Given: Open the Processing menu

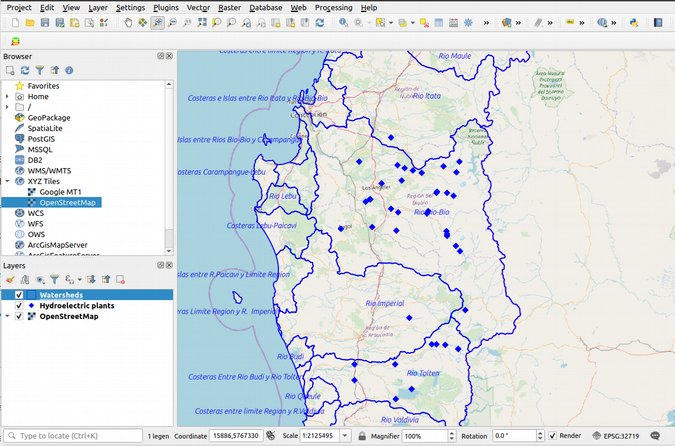Looking at the screenshot, I should (333, 7).
